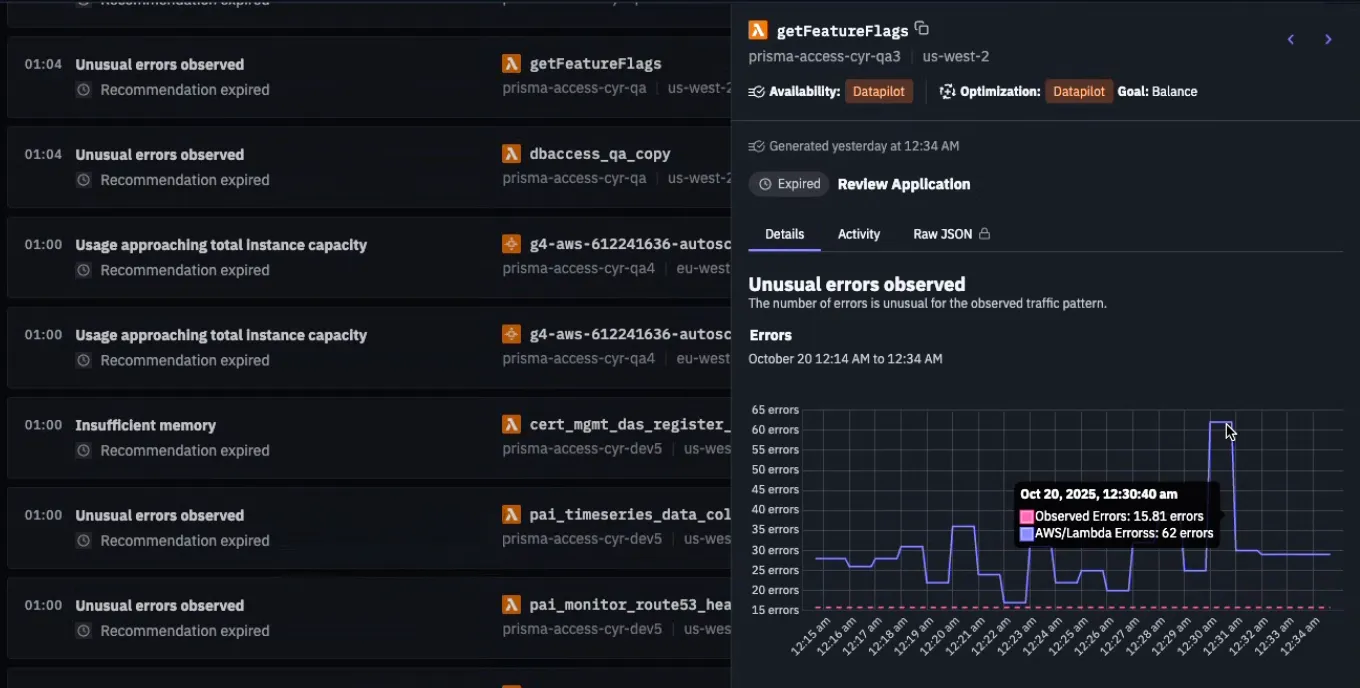The height and width of the screenshot is (688, 1360).
Task: Click the lock icon next to Raw JSON
Action: click(x=984, y=234)
